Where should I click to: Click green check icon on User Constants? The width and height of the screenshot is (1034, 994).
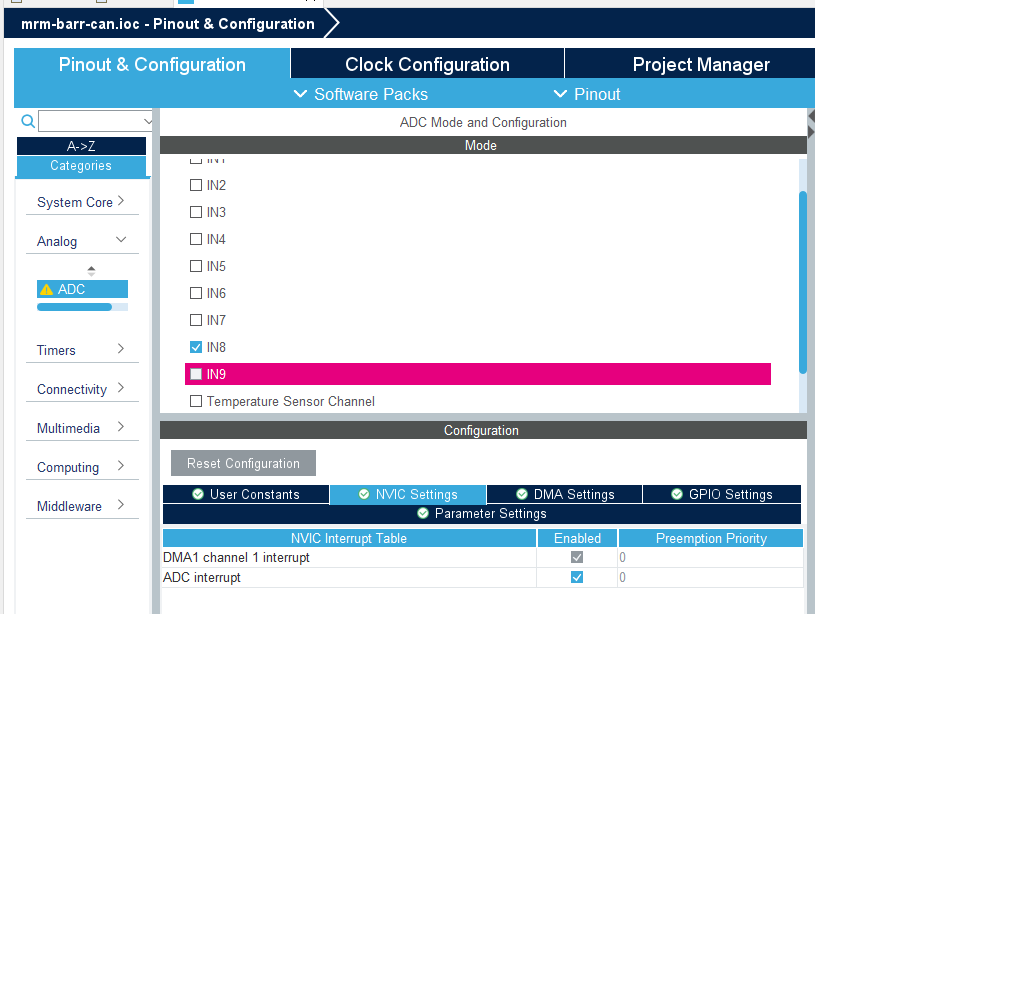[198, 494]
